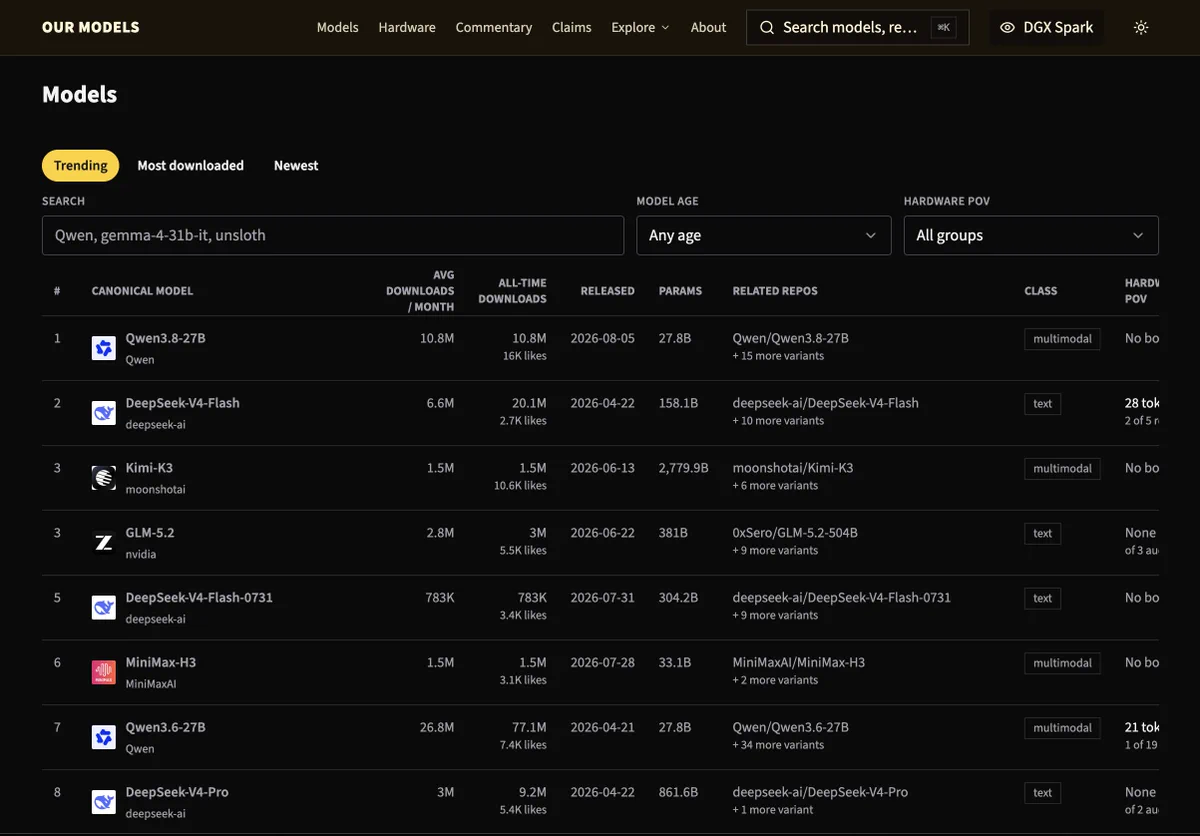Click the Z logo beside GLM-5.2

pyautogui.click(x=104, y=543)
